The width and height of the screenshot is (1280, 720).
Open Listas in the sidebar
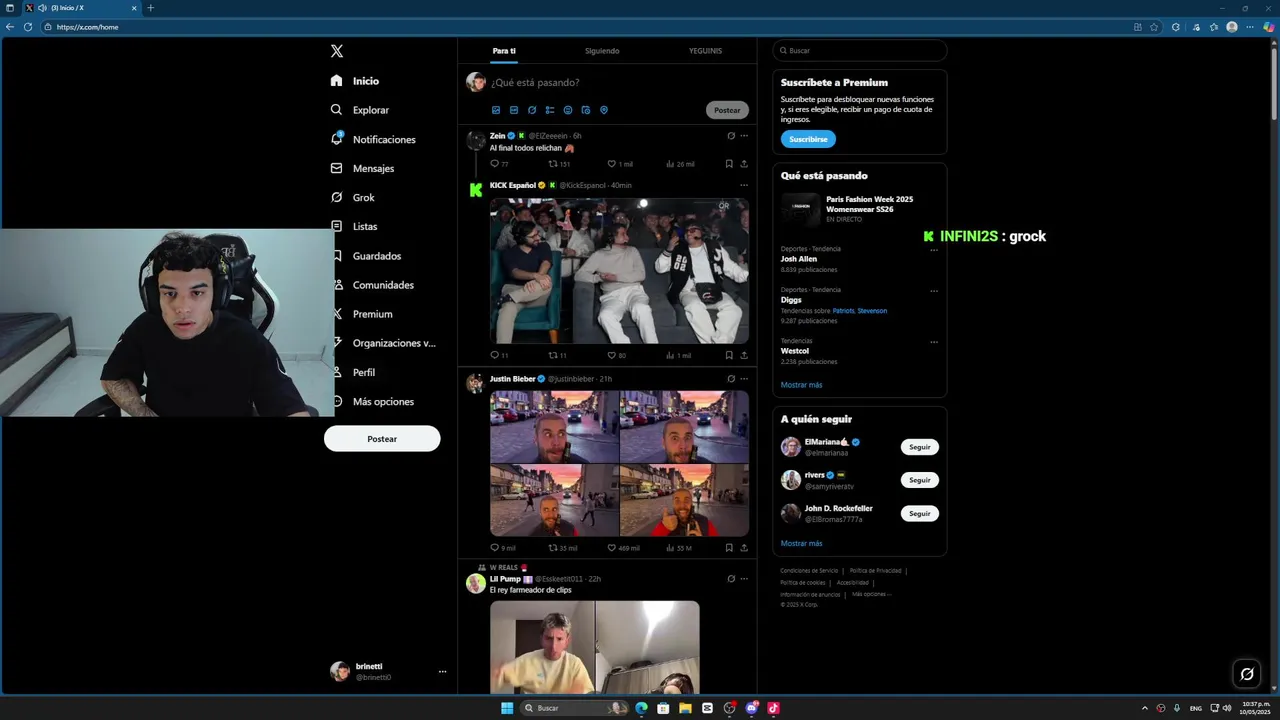(x=355, y=226)
